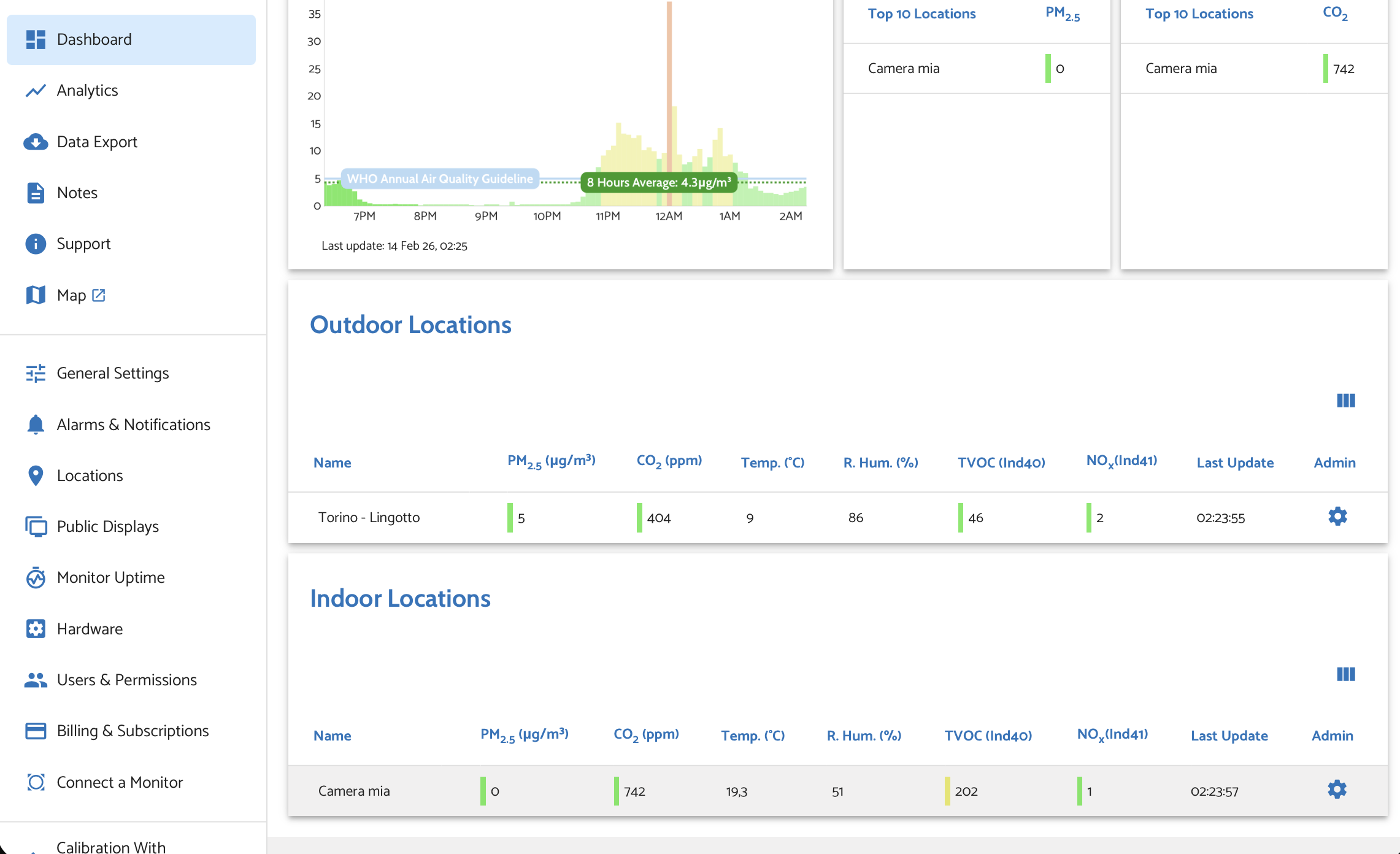Open the Analytics menu item
Image resolution: width=1400 pixels, height=854 pixels.
click(87, 91)
